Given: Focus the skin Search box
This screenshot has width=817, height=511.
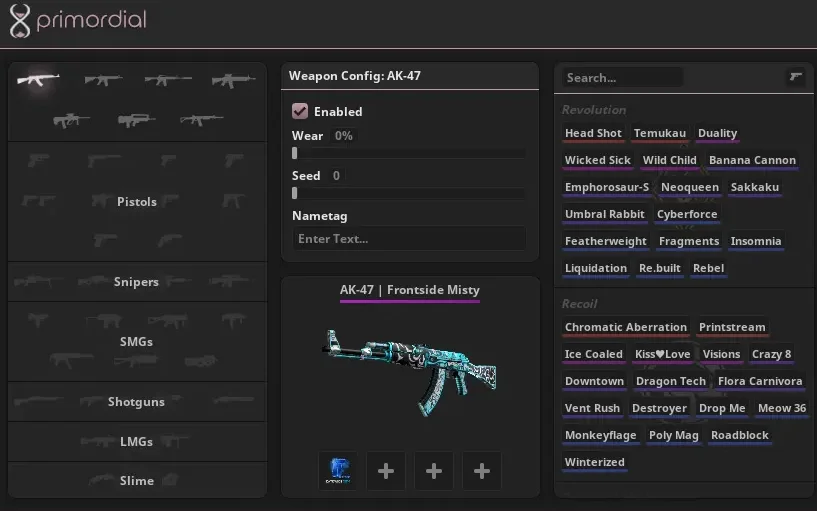Looking at the screenshot, I should coord(622,77).
